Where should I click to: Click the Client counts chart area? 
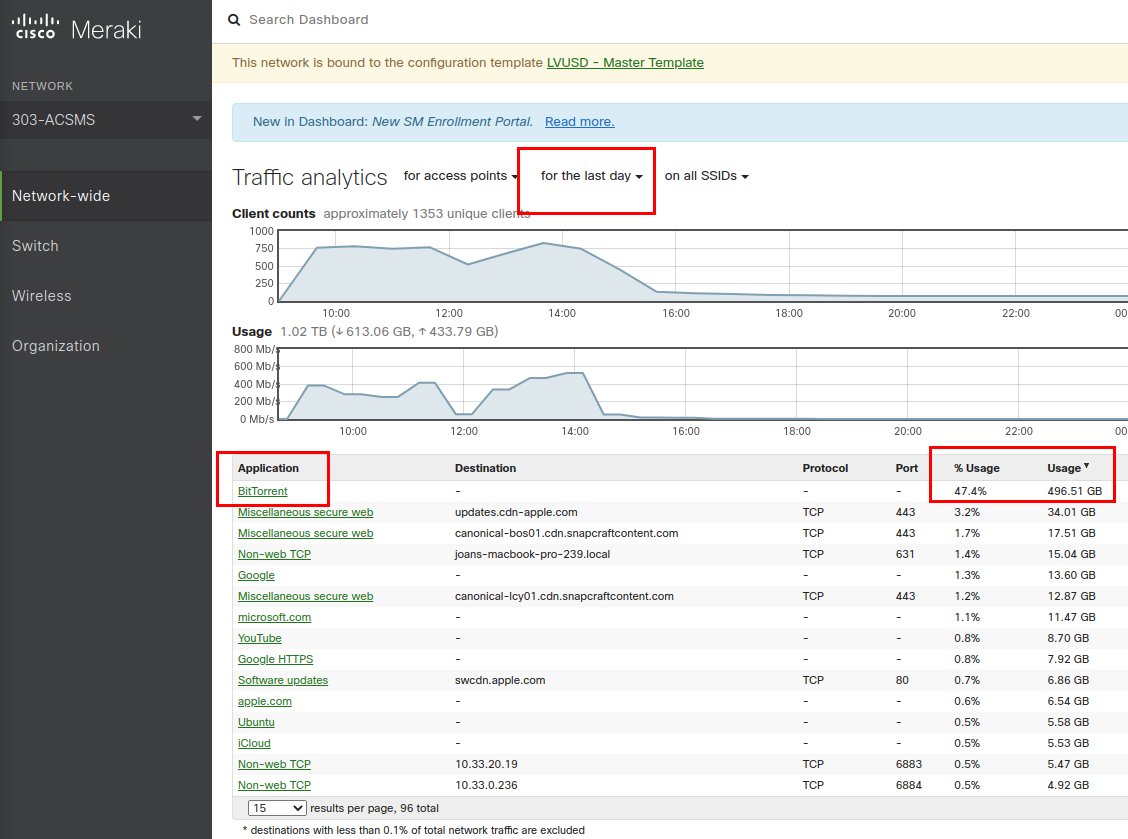703,266
